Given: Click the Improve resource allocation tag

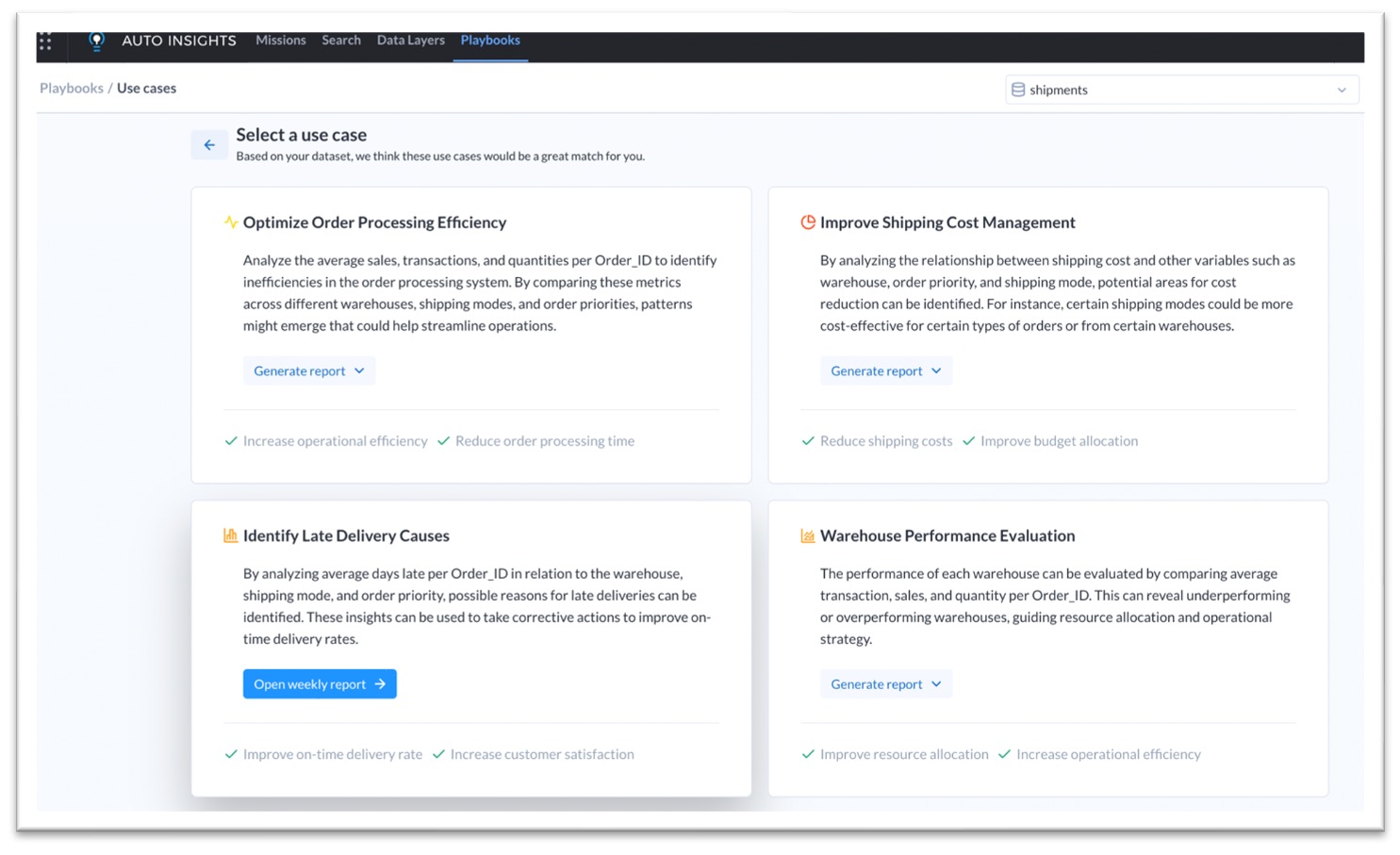Looking at the screenshot, I should click(x=904, y=754).
